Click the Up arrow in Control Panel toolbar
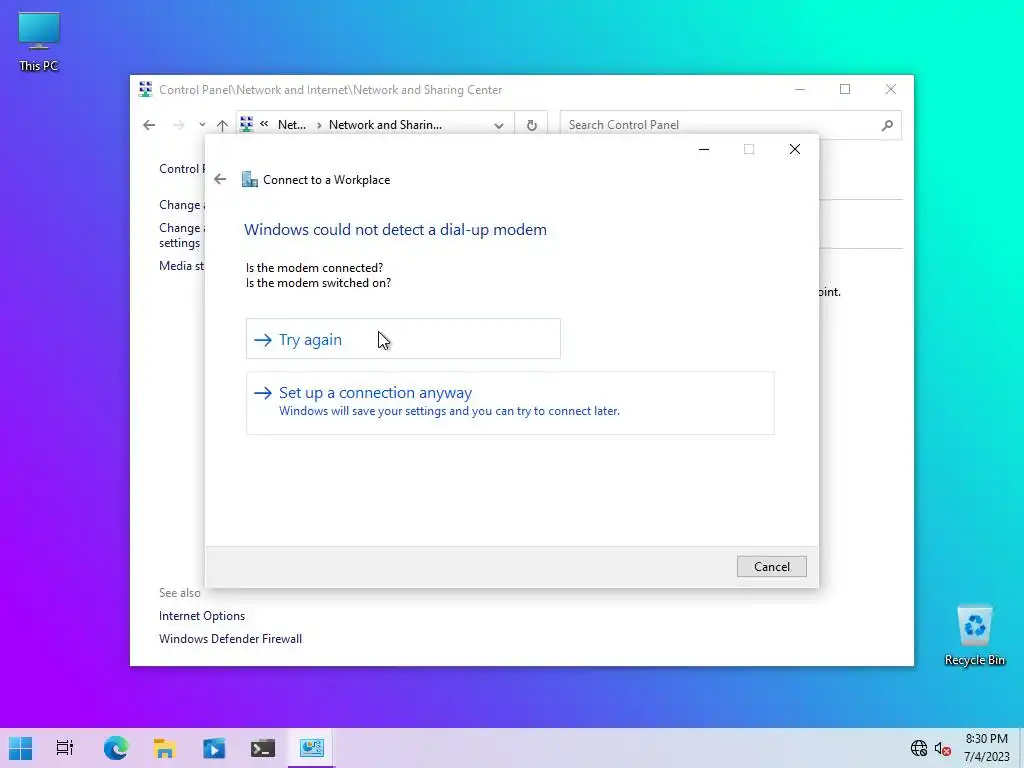The width and height of the screenshot is (1024, 768). (222, 125)
